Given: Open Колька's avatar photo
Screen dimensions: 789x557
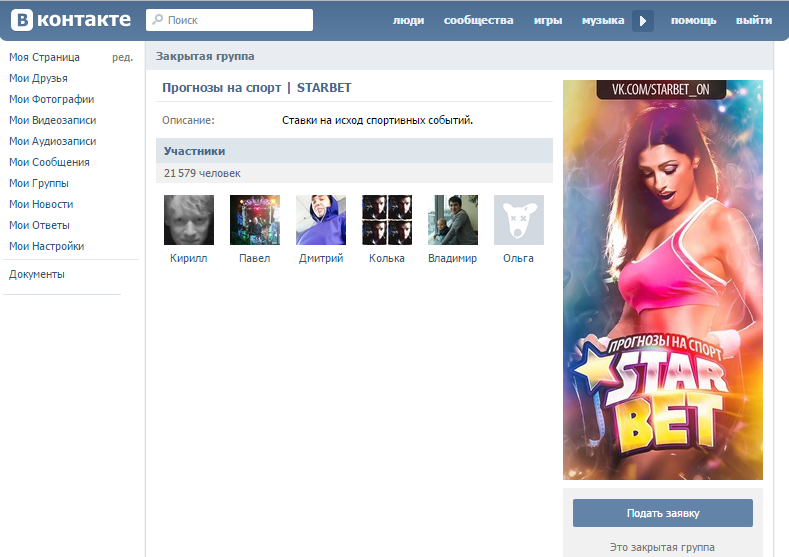Looking at the screenshot, I should pos(386,220).
